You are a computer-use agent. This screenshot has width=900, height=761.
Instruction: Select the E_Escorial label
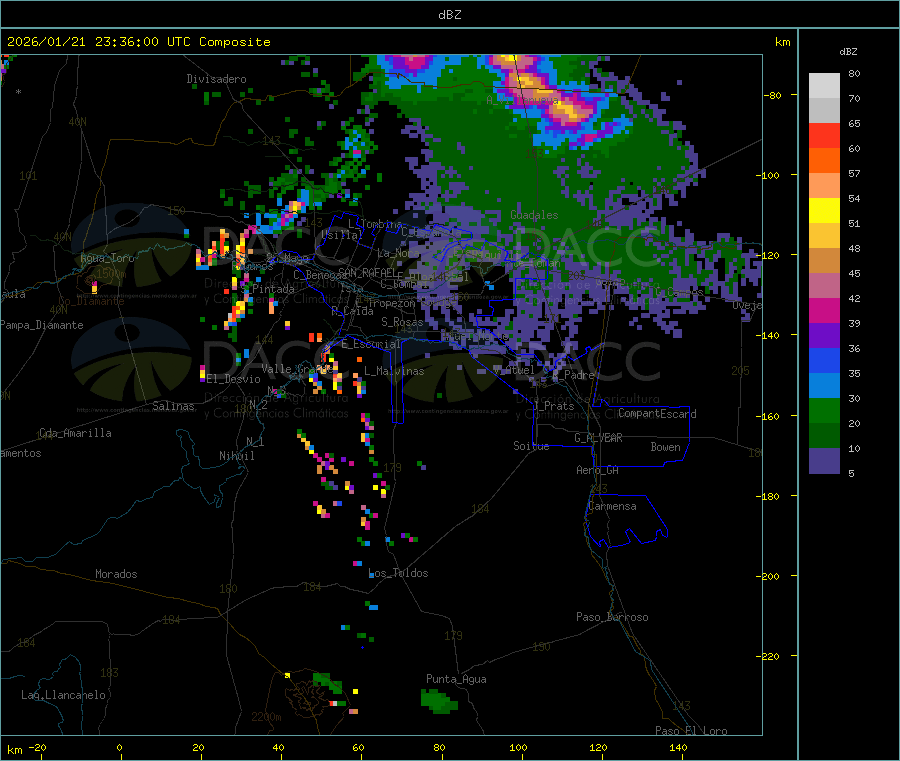pos(371,344)
